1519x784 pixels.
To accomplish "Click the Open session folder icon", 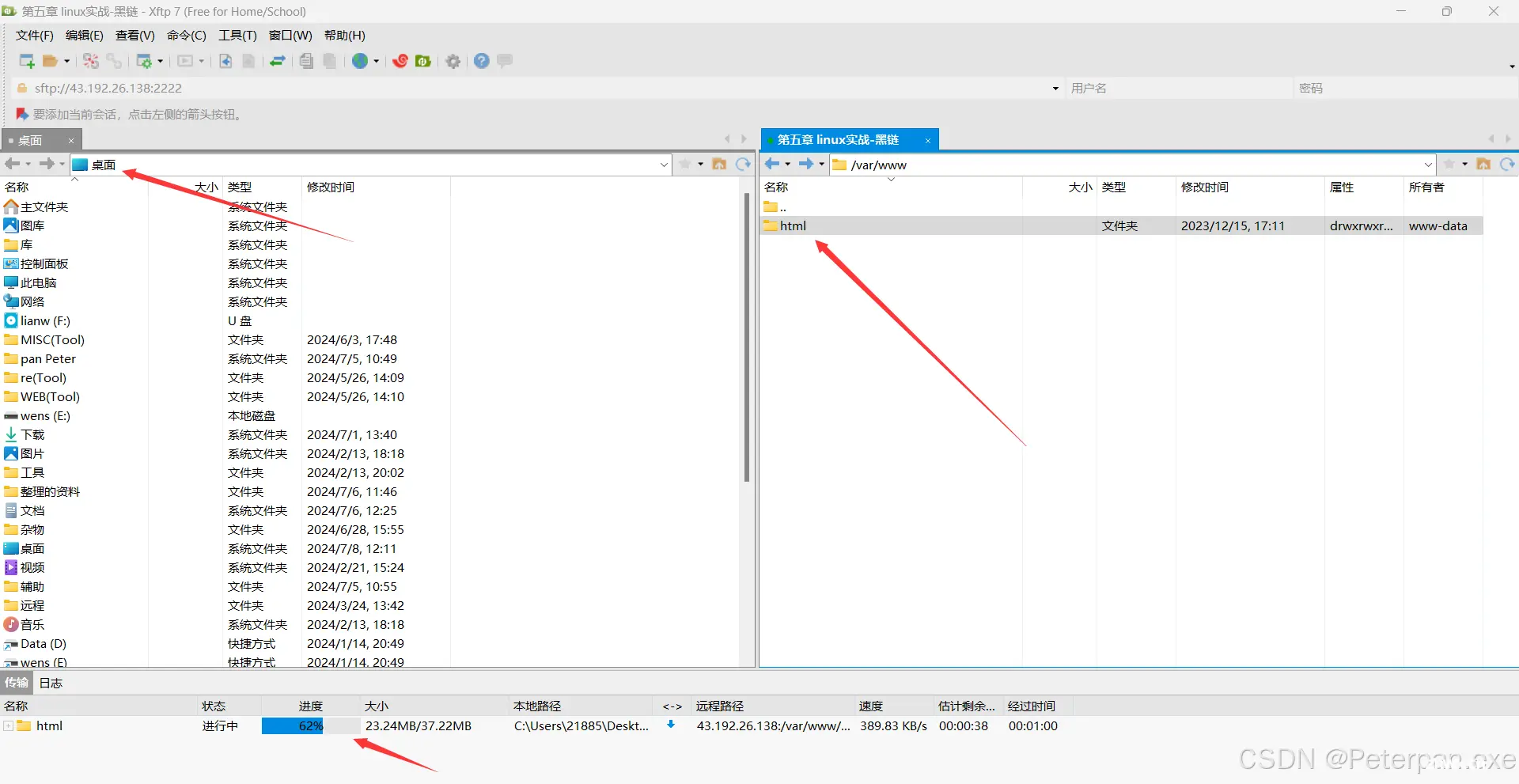I will [x=51, y=61].
